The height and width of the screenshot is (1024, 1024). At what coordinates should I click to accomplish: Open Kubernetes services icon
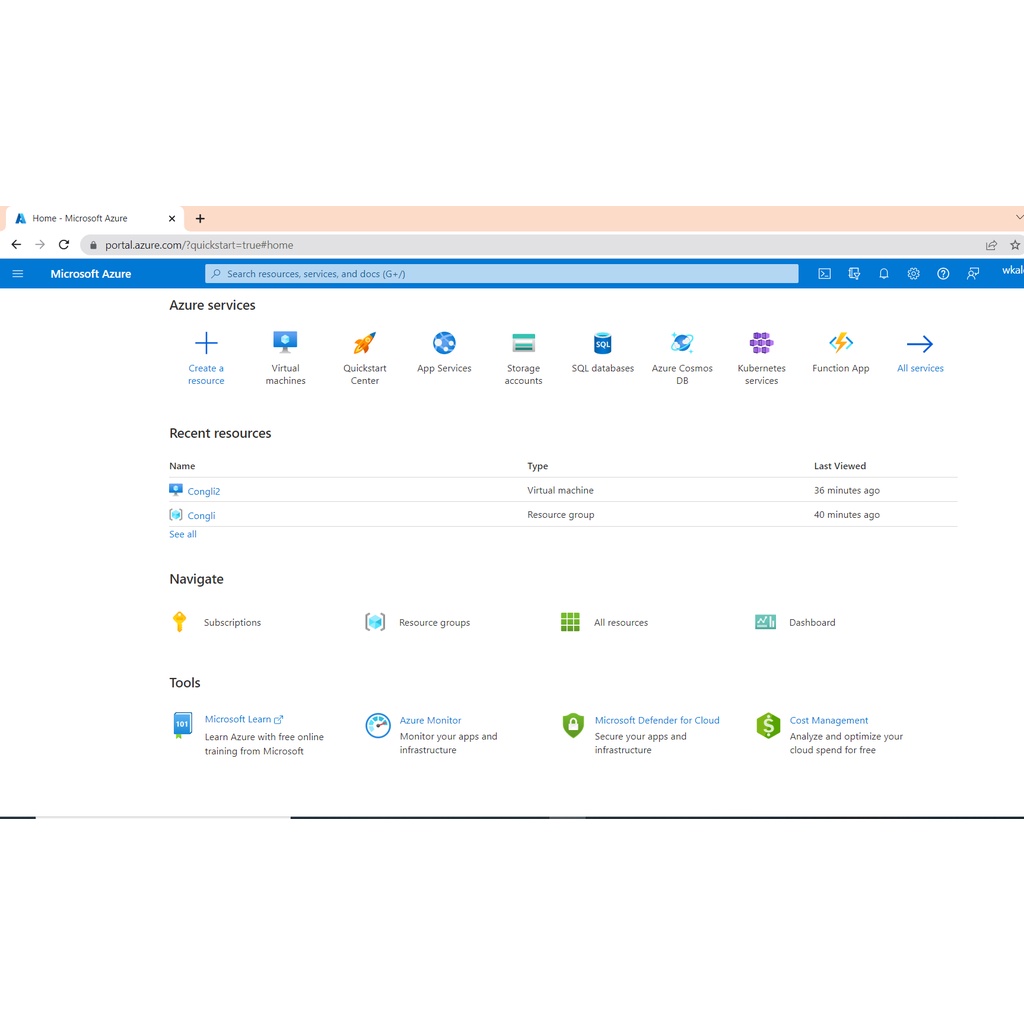(x=761, y=343)
